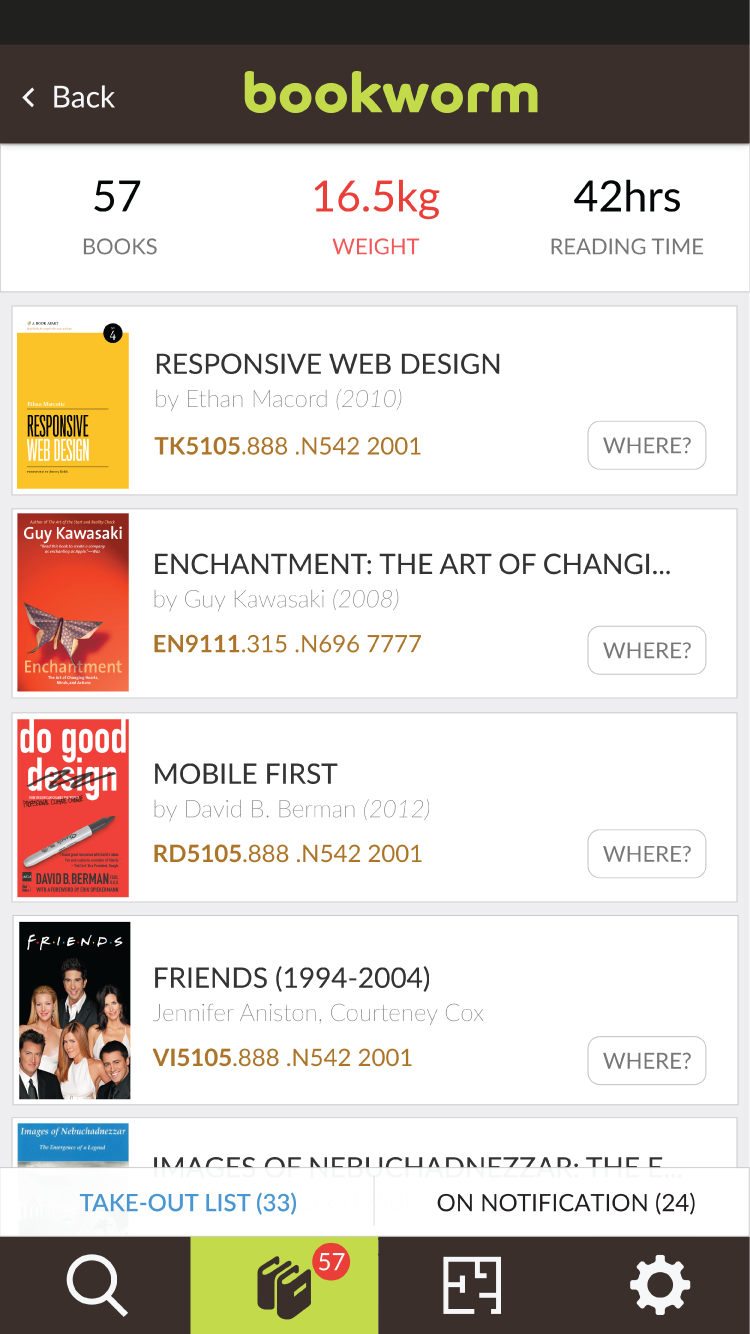Open the search magnifier tab
Screen dimensions: 750x1334
(96, 1285)
